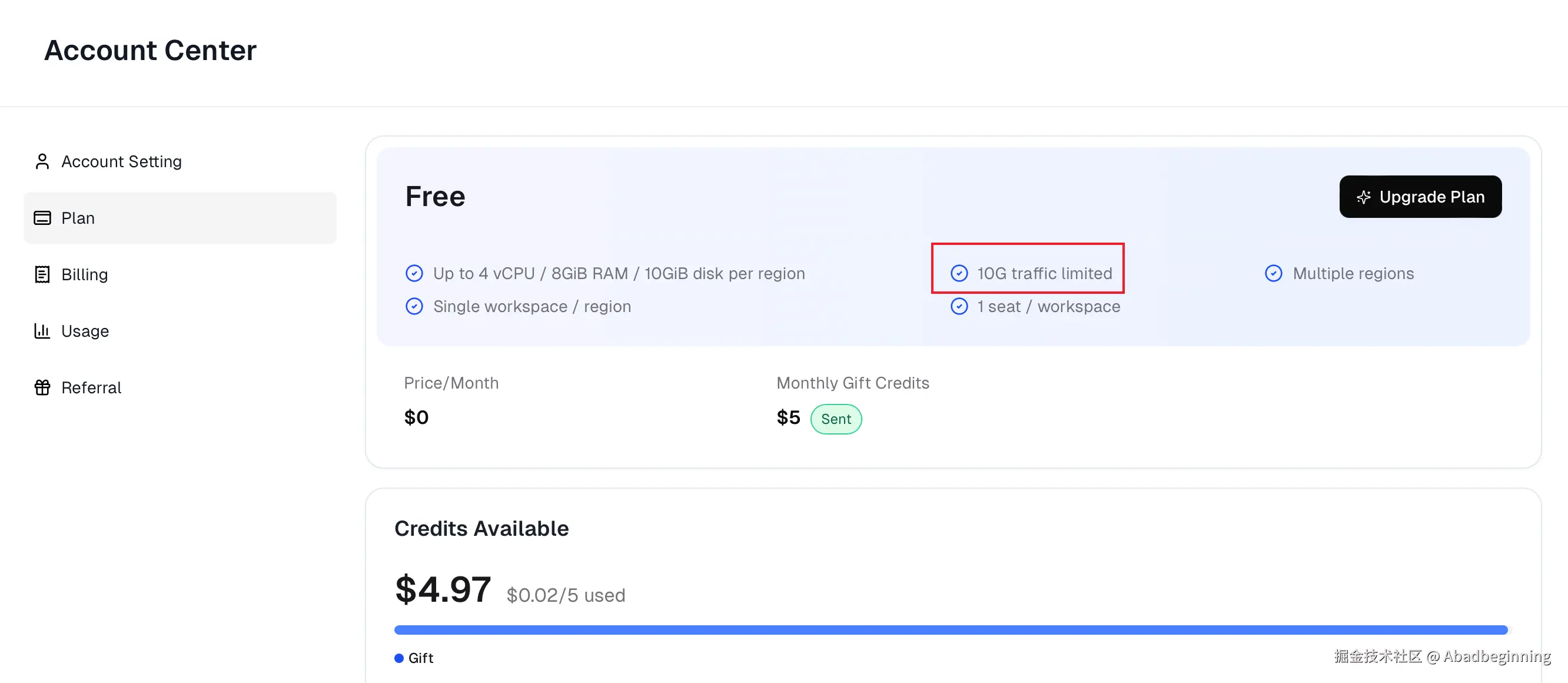Click check icon beside Multiple regions

coord(1273,273)
